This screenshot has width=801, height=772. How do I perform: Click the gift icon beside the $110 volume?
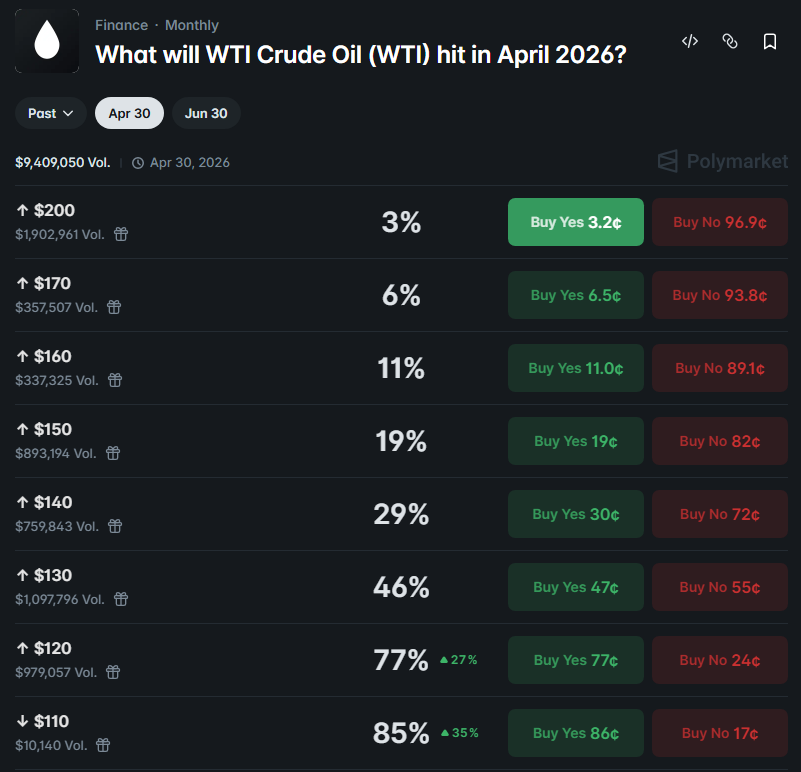104,745
